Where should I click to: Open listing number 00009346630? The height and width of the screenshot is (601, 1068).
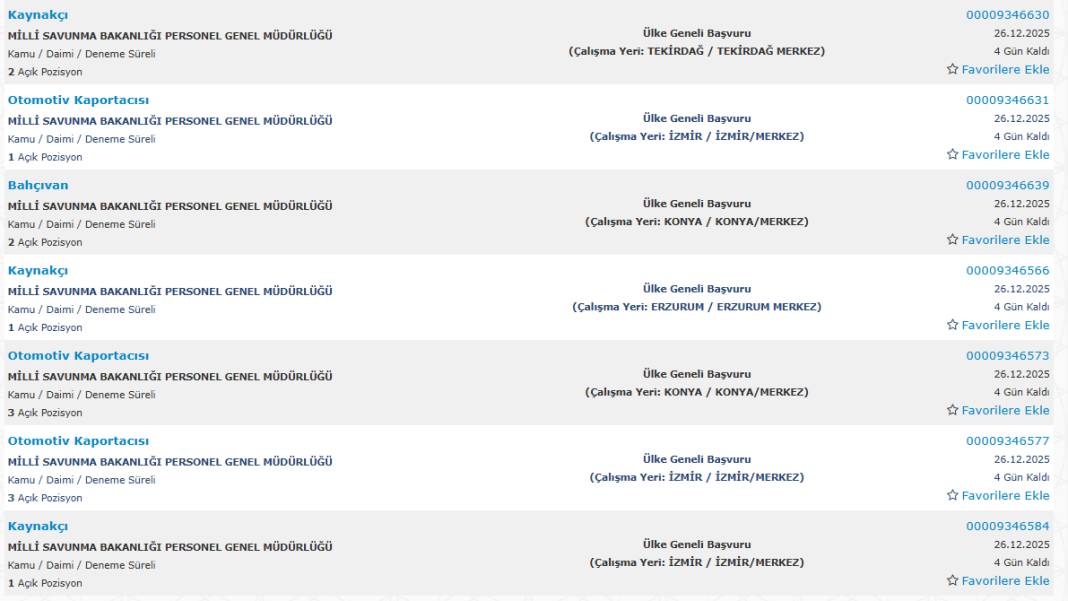(1007, 15)
